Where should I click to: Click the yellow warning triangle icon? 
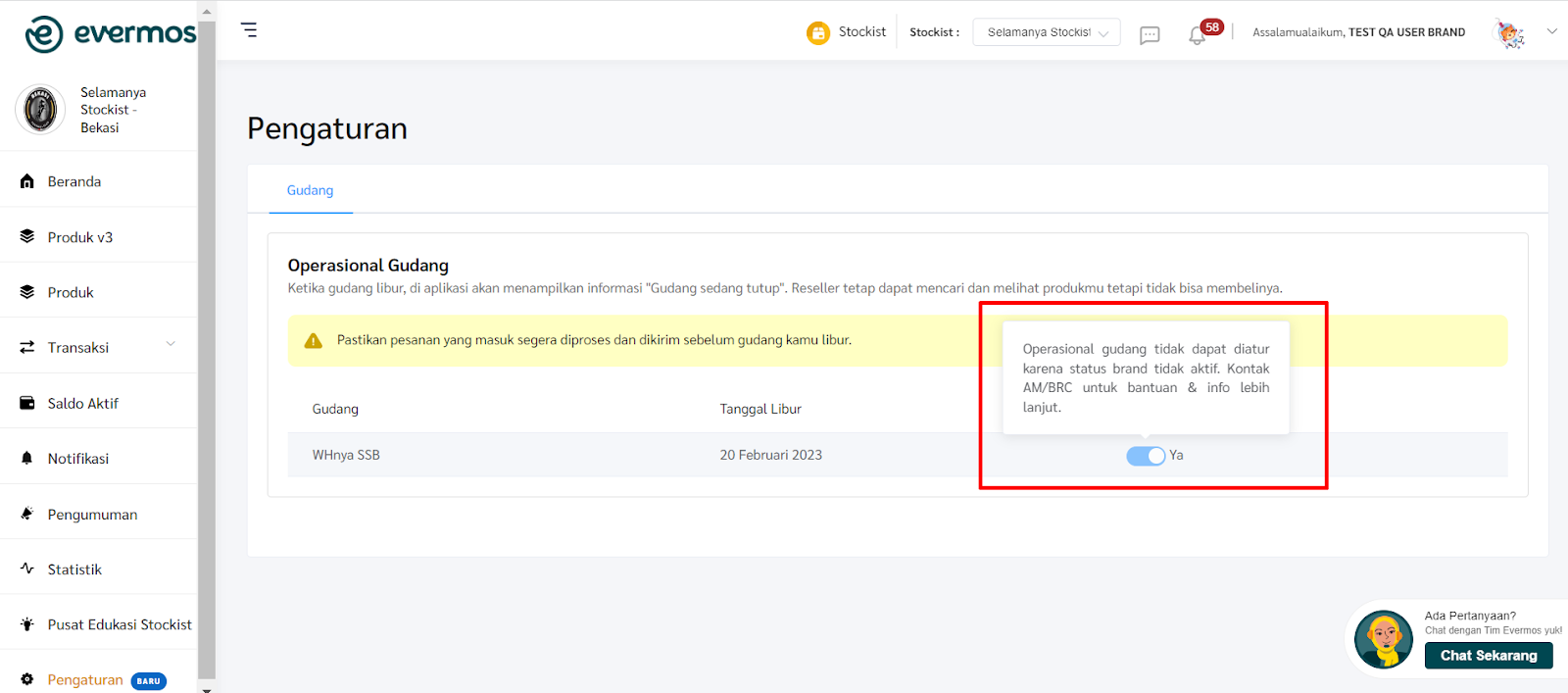pos(314,340)
